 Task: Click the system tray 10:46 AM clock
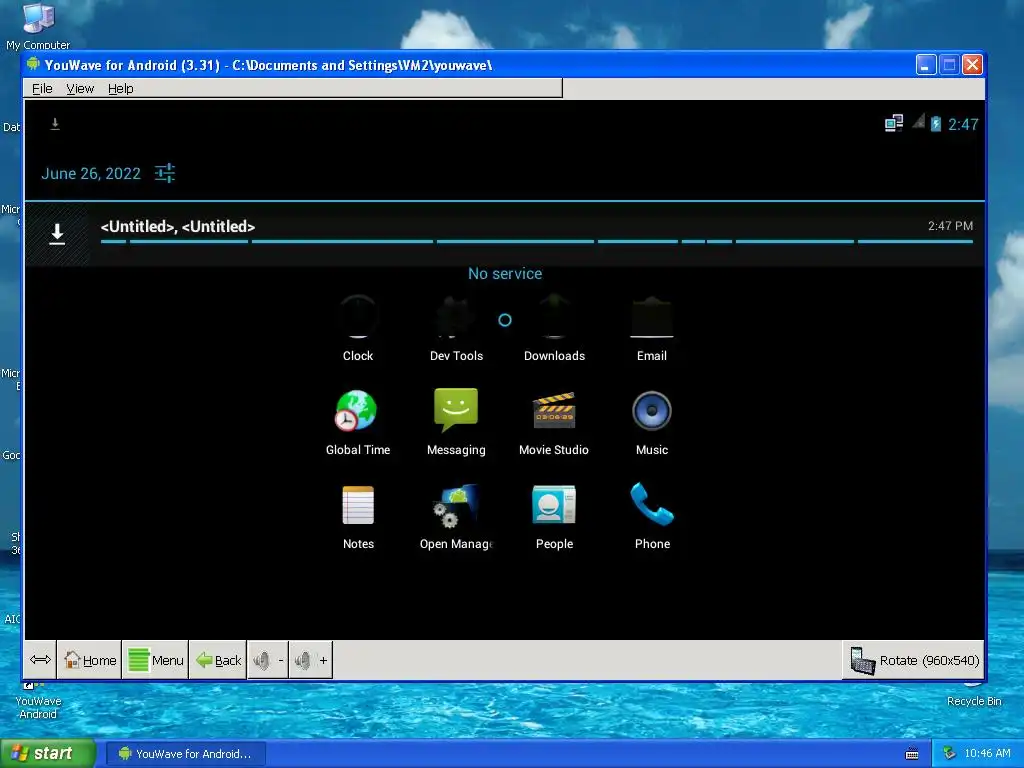click(987, 754)
